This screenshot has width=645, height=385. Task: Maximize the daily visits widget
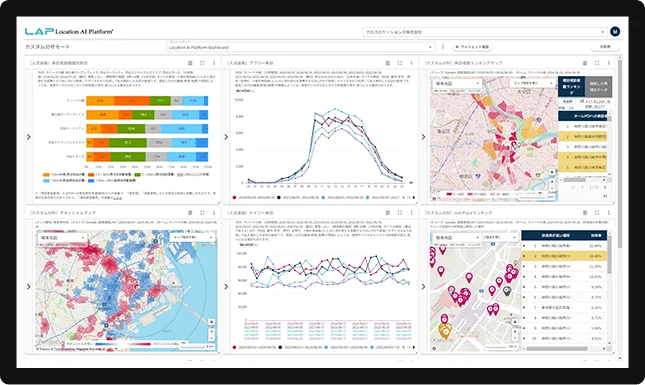click(x=399, y=213)
